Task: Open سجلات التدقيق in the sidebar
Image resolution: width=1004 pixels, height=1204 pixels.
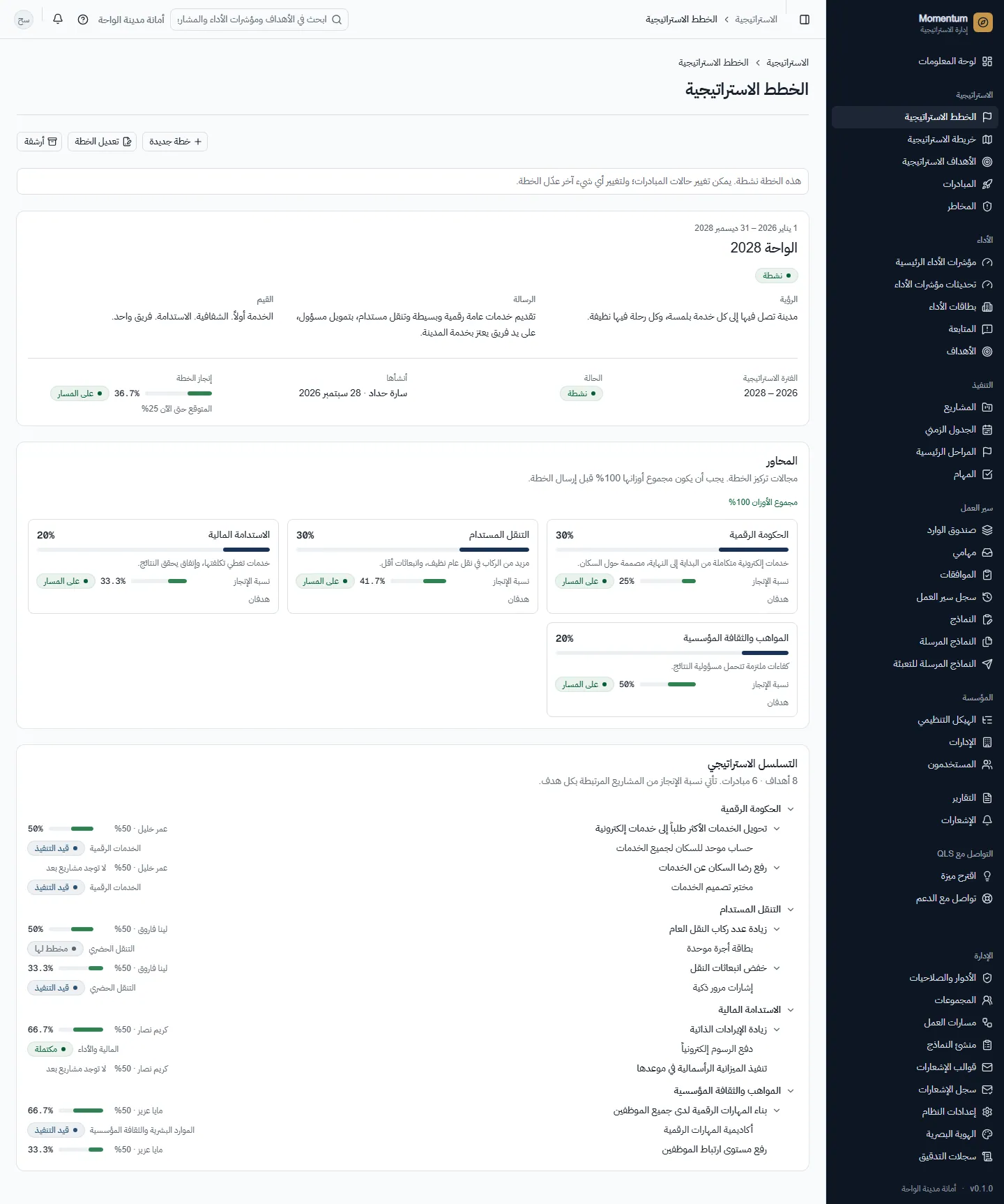Action: [915, 1157]
